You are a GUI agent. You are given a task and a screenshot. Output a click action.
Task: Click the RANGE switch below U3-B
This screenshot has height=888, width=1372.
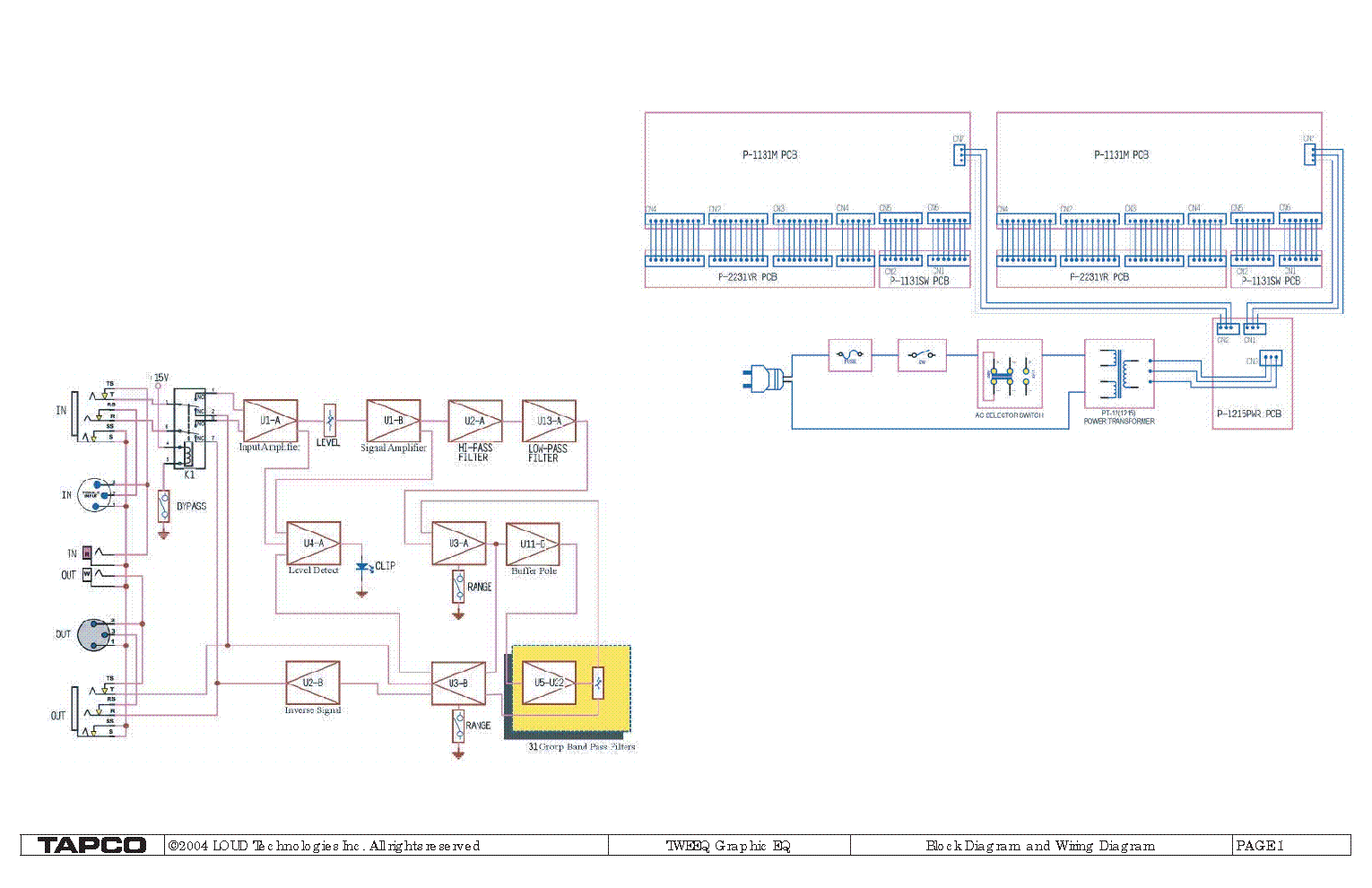coord(458,726)
